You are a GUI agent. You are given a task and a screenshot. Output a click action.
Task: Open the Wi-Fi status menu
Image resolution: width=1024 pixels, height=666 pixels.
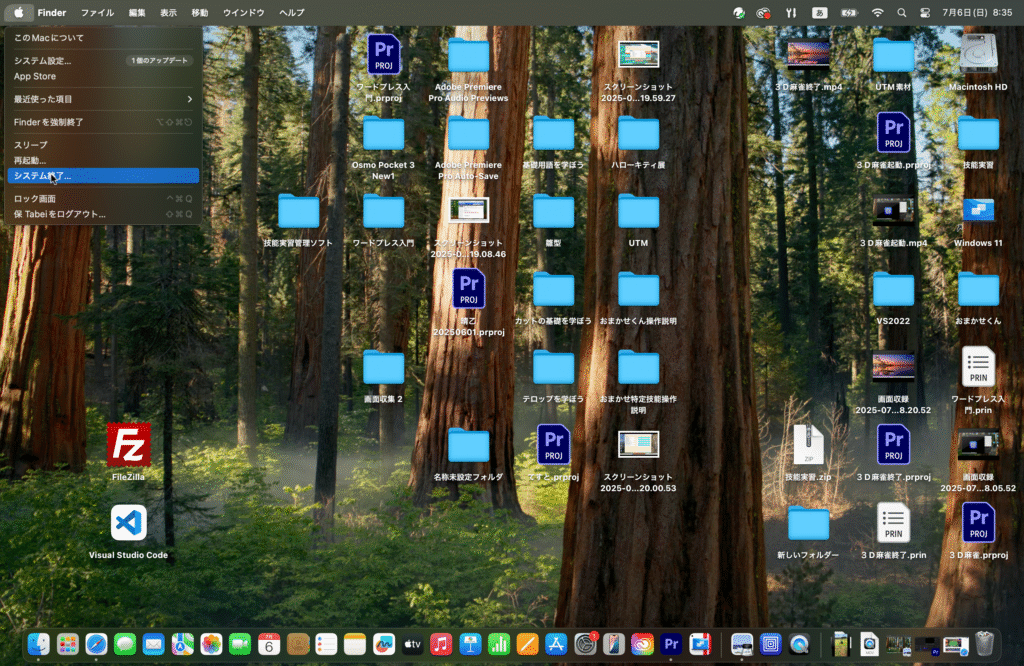coord(877,13)
